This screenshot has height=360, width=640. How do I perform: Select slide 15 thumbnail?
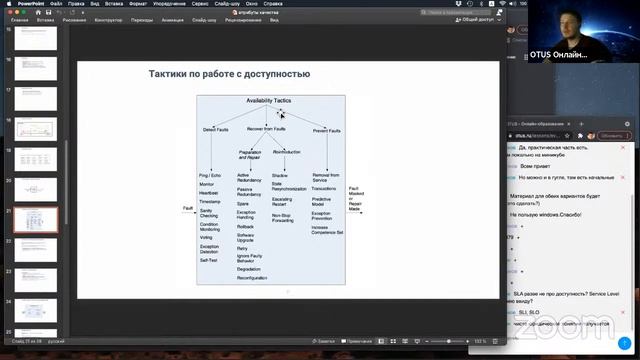(36, 38)
